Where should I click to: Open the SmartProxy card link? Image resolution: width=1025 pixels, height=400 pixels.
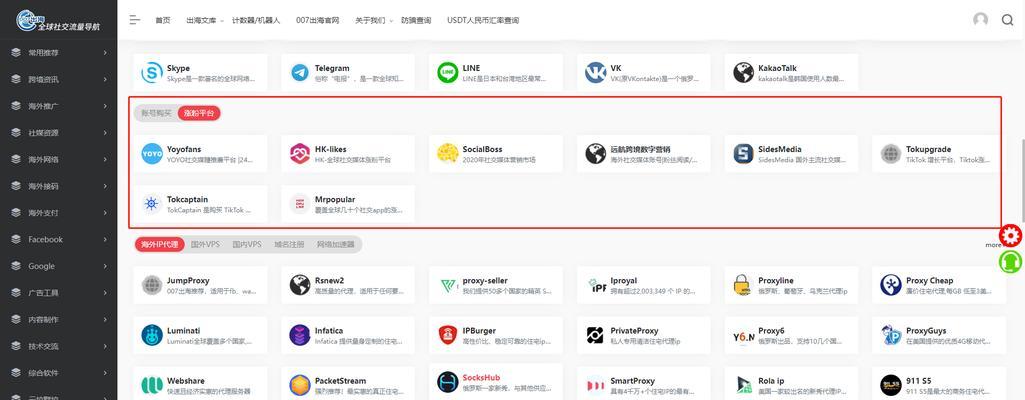(x=644, y=383)
